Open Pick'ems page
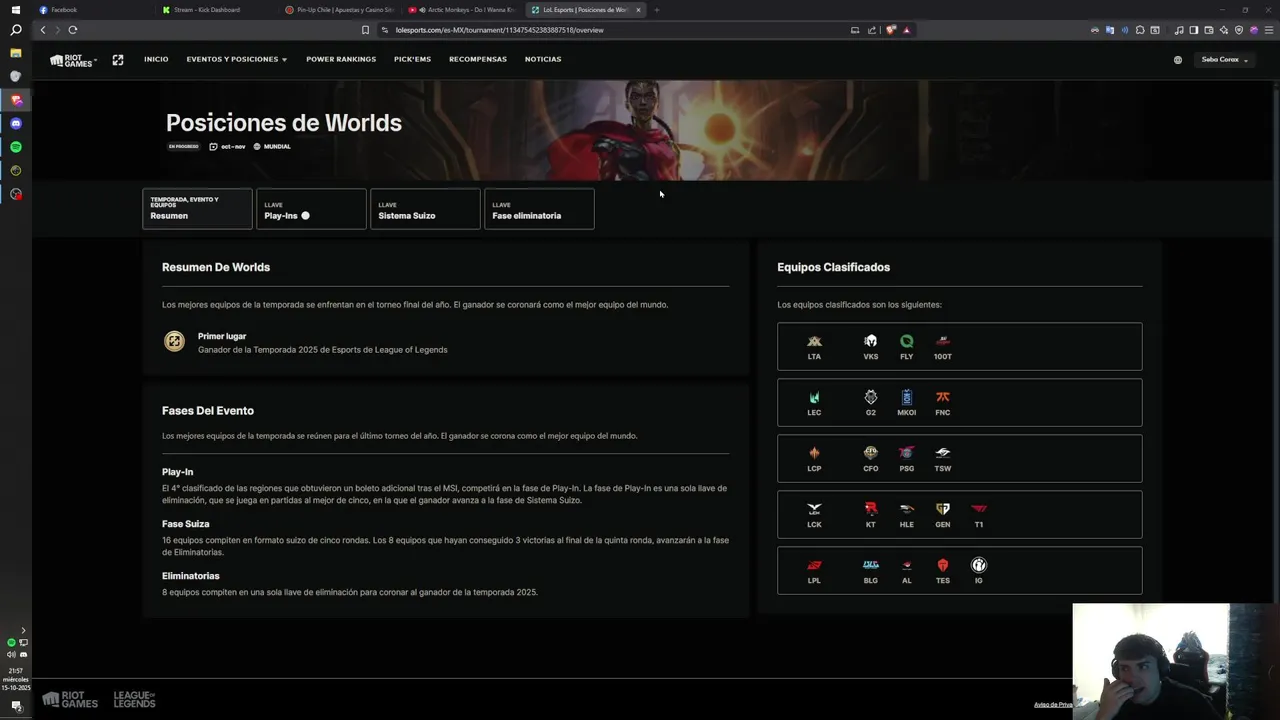Screen dimensions: 1280x720 click(x=412, y=60)
